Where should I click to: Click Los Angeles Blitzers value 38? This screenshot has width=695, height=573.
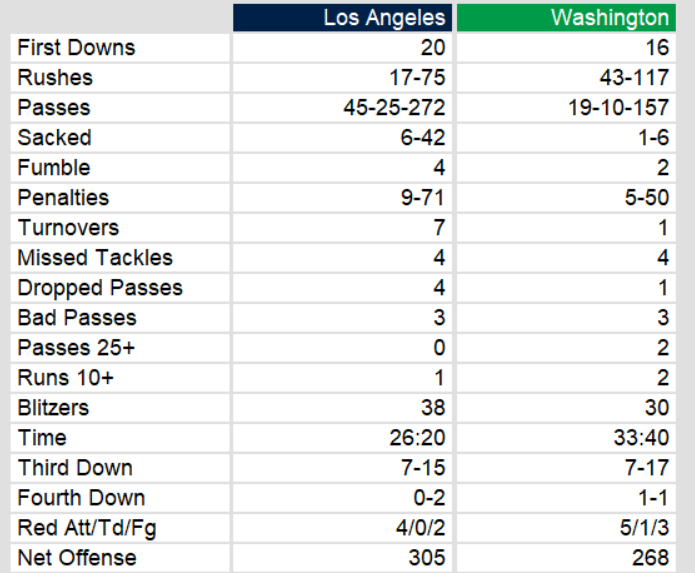point(433,408)
